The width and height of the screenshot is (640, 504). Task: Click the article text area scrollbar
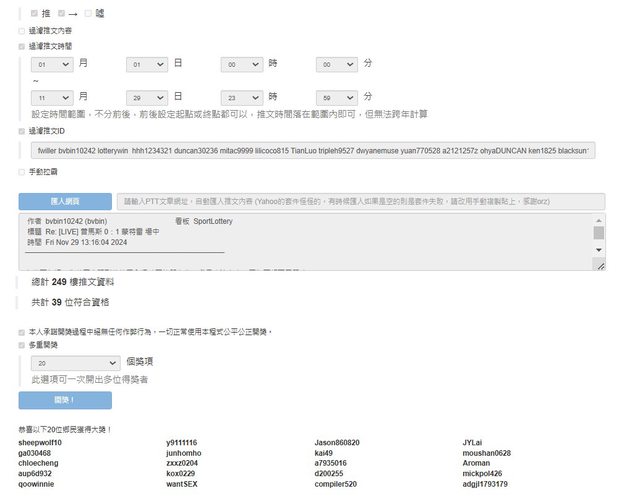[x=599, y=234]
